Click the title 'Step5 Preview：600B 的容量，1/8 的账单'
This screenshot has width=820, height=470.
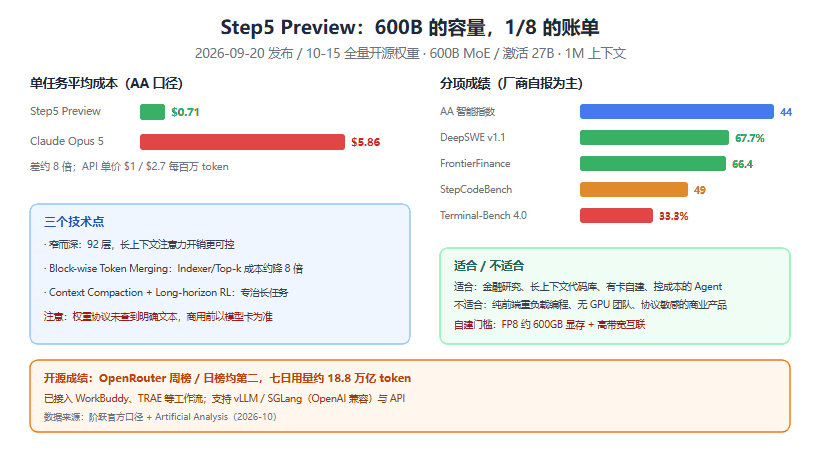(x=409, y=27)
